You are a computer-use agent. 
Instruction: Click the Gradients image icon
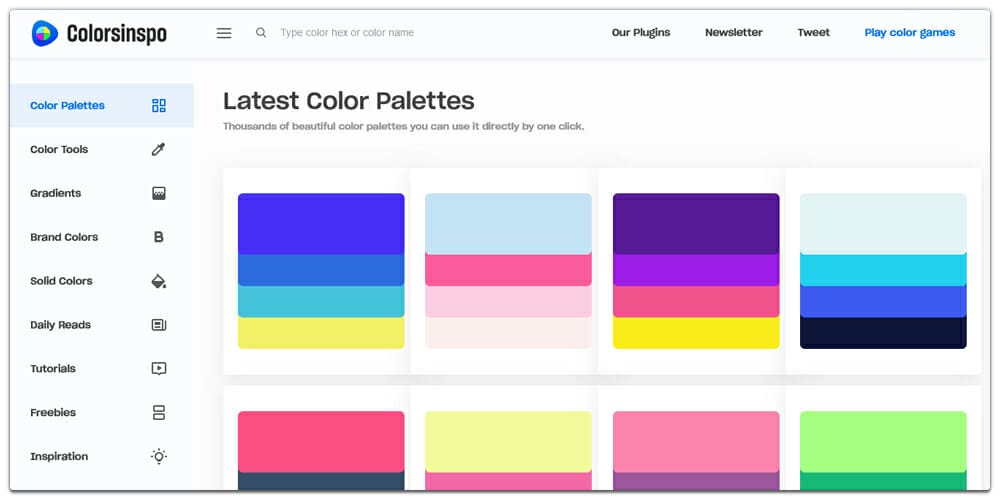[x=159, y=193]
